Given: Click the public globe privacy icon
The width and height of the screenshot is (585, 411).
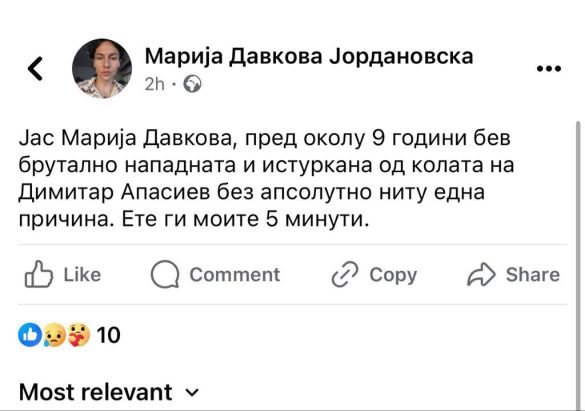Looking at the screenshot, I should [192, 84].
